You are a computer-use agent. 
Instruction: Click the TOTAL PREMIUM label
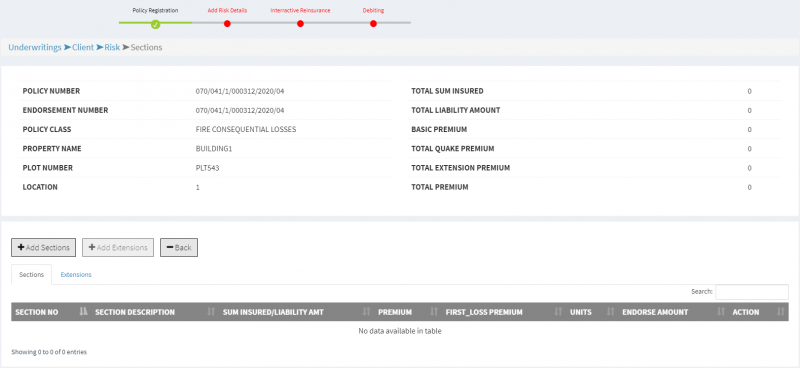(x=440, y=187)
